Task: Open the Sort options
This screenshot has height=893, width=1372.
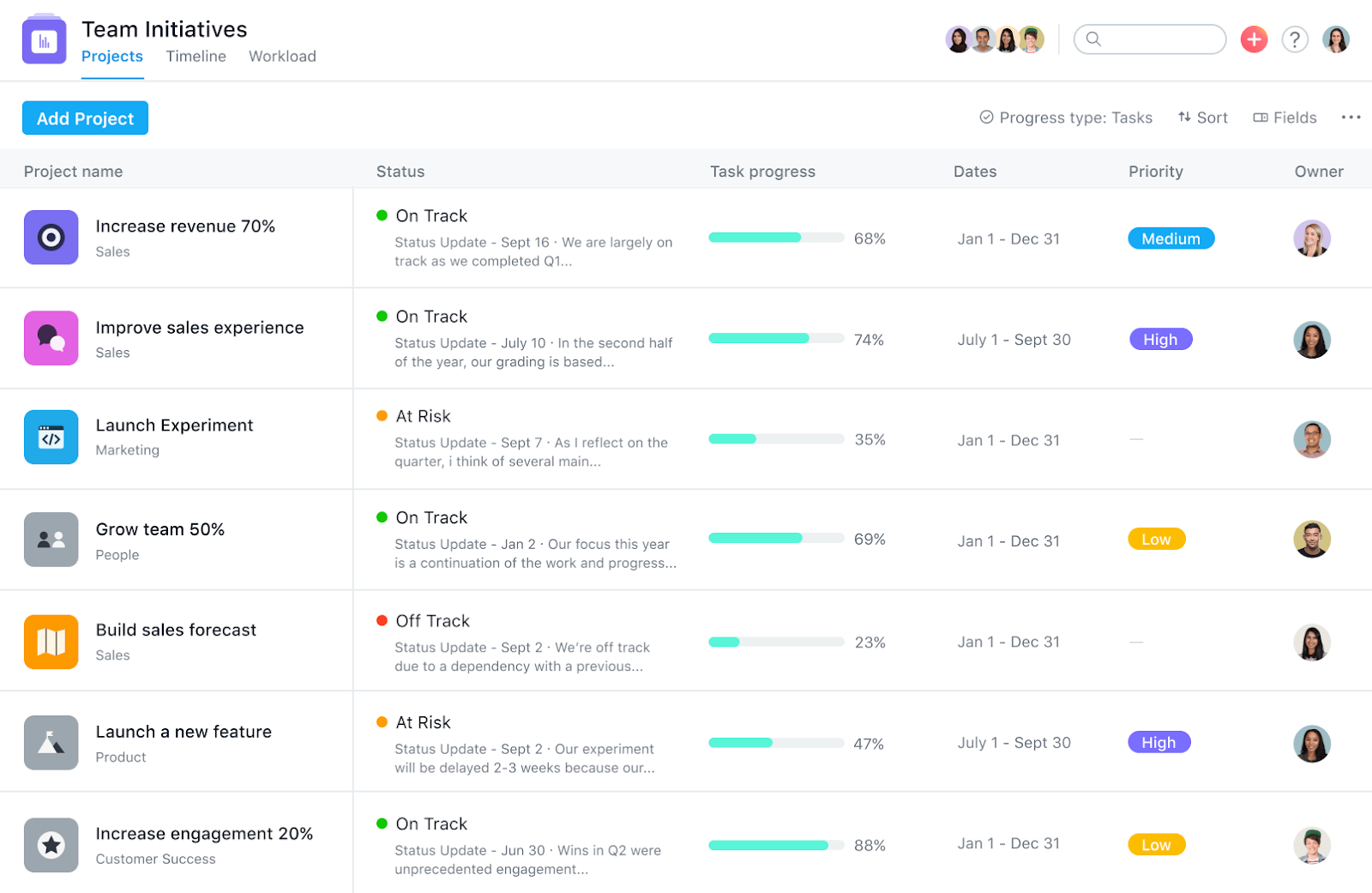Action: (x=1202, y=117)
